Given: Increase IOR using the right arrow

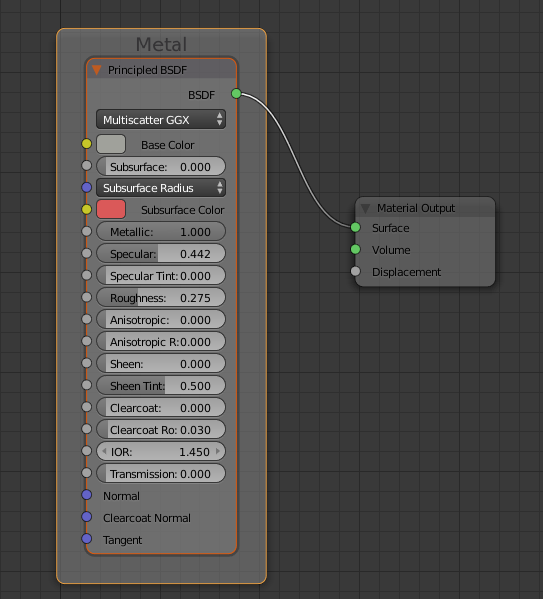Looking at the screenshot, I should 218,451.
